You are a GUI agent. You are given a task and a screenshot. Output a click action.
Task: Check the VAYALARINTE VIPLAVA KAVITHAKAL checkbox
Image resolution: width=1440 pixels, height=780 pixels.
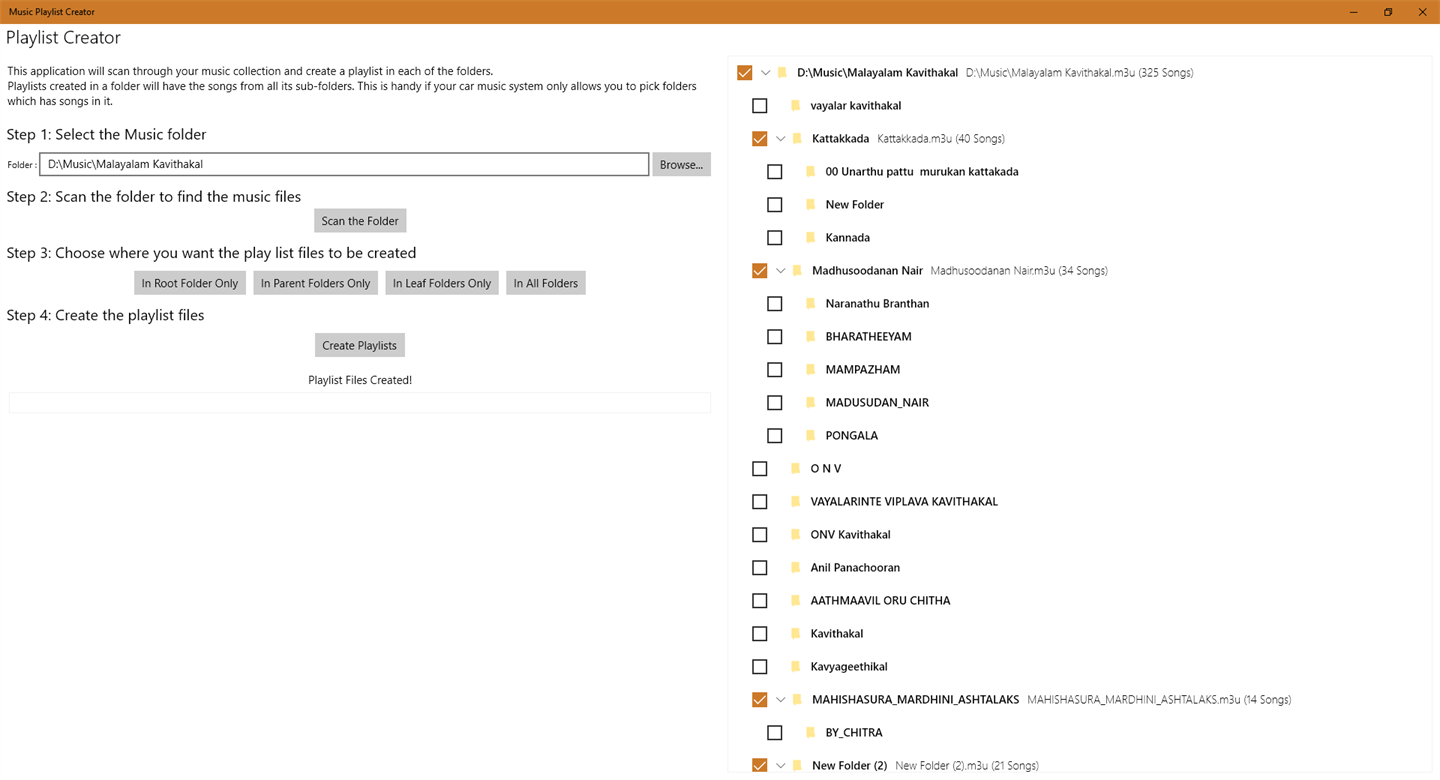[760, 501]
